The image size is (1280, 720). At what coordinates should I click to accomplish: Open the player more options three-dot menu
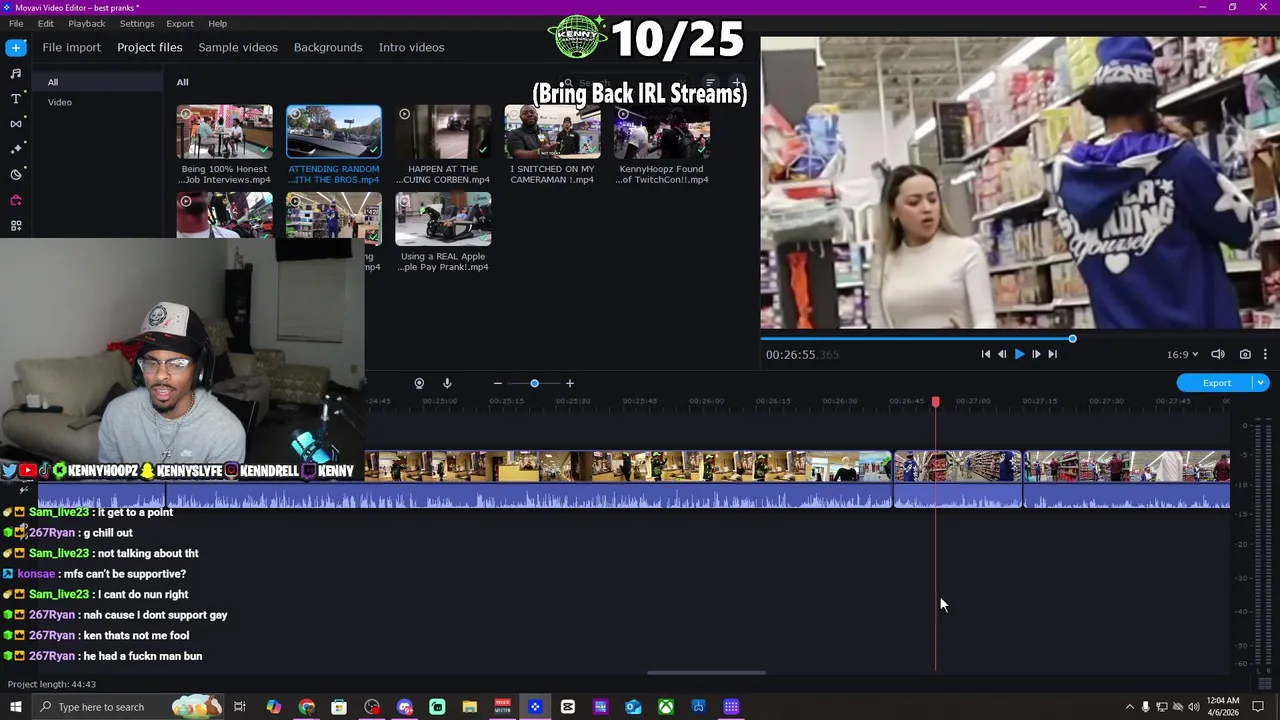tap(1265, 354)
